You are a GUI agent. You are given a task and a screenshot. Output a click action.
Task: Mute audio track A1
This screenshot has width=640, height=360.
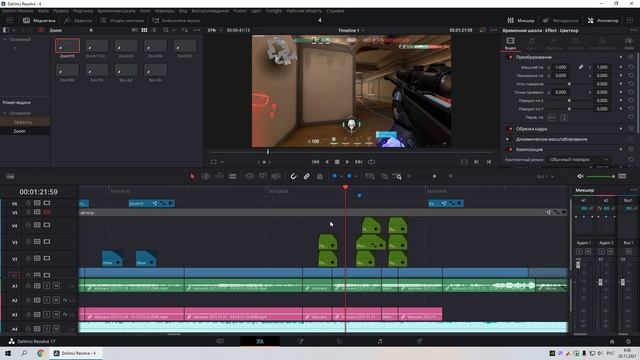pos(56,286)
